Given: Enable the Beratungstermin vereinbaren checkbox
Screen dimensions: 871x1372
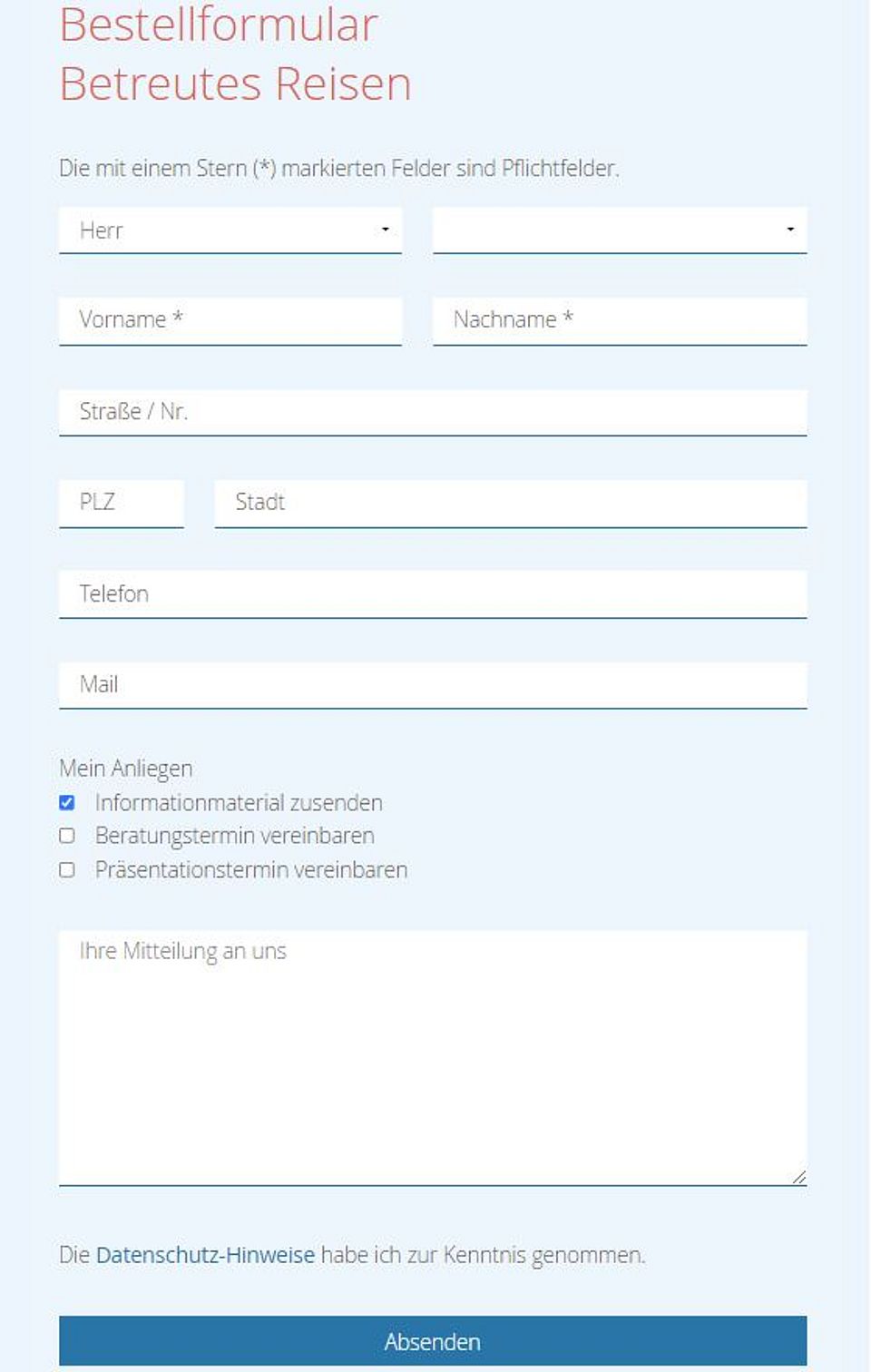Looking at the screenshot, I should click(67, 836).
